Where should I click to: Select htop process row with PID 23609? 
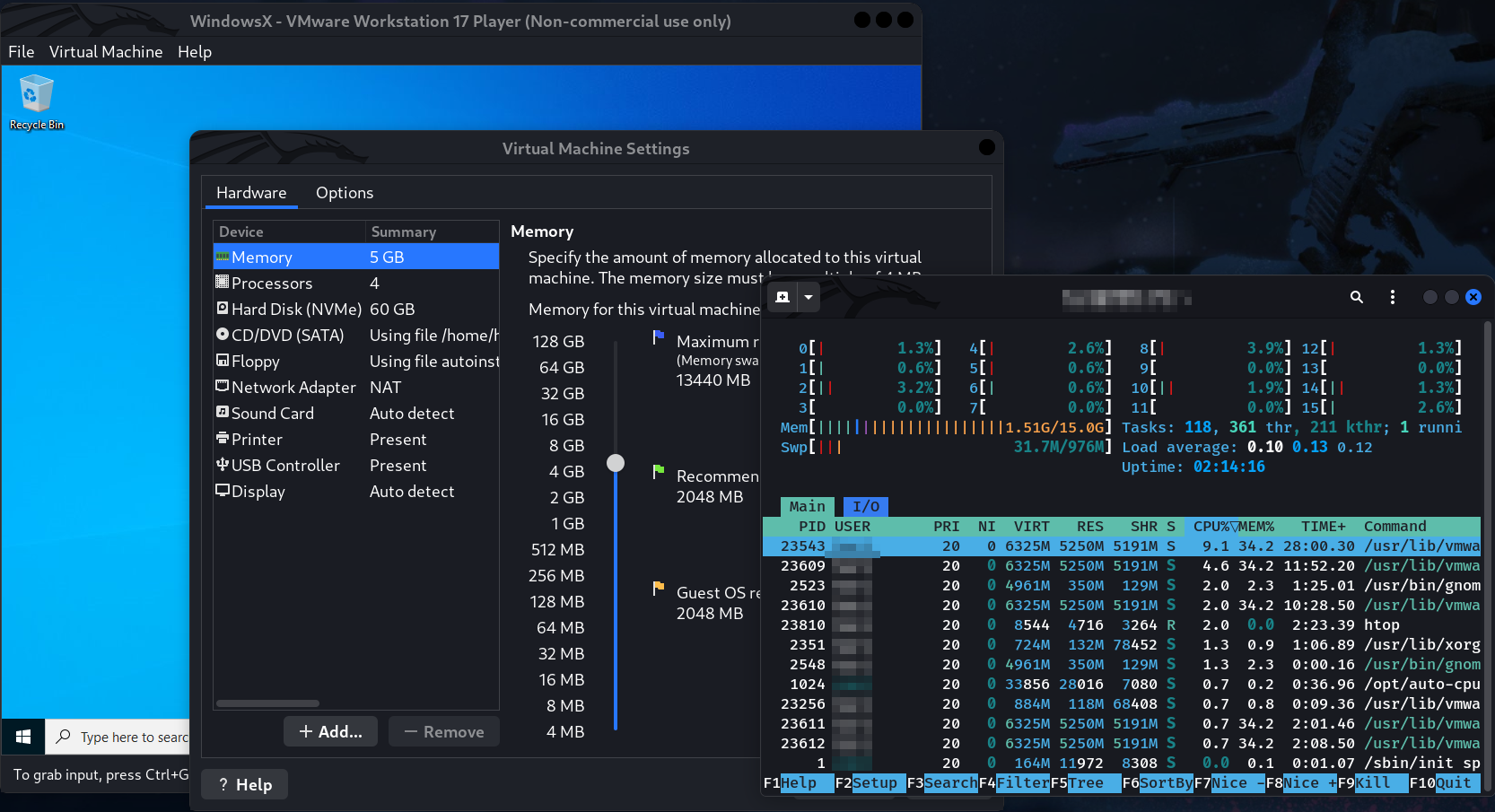click(x=1122, y=565)
